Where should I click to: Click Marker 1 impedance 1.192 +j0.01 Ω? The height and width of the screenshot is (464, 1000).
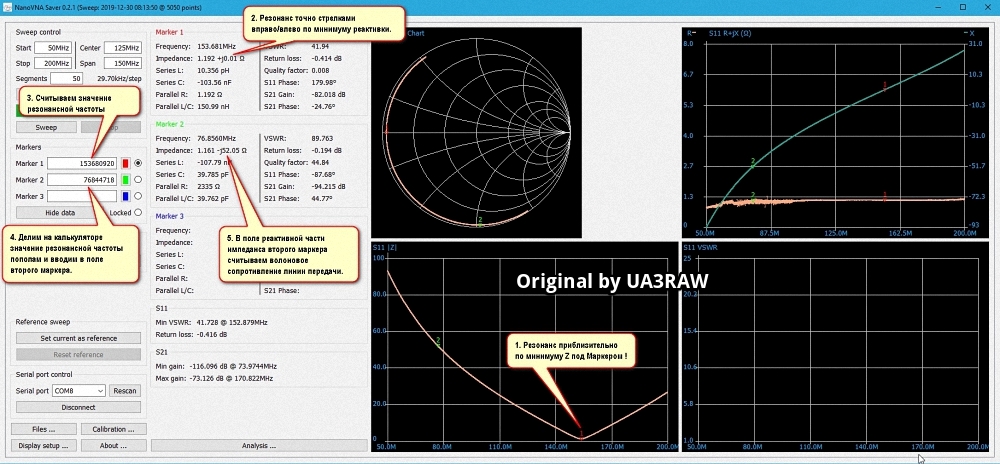pyautogui.click(x=221, y=59)
